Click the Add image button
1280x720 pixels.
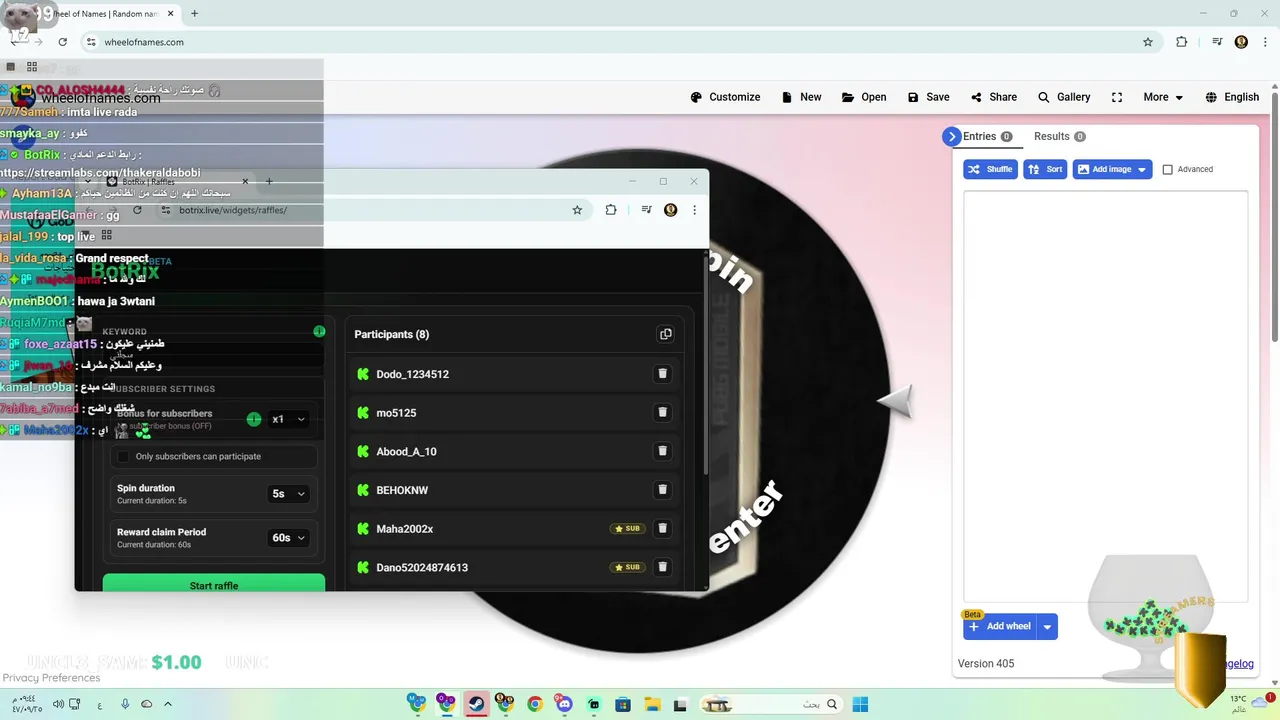[1104, 169]
